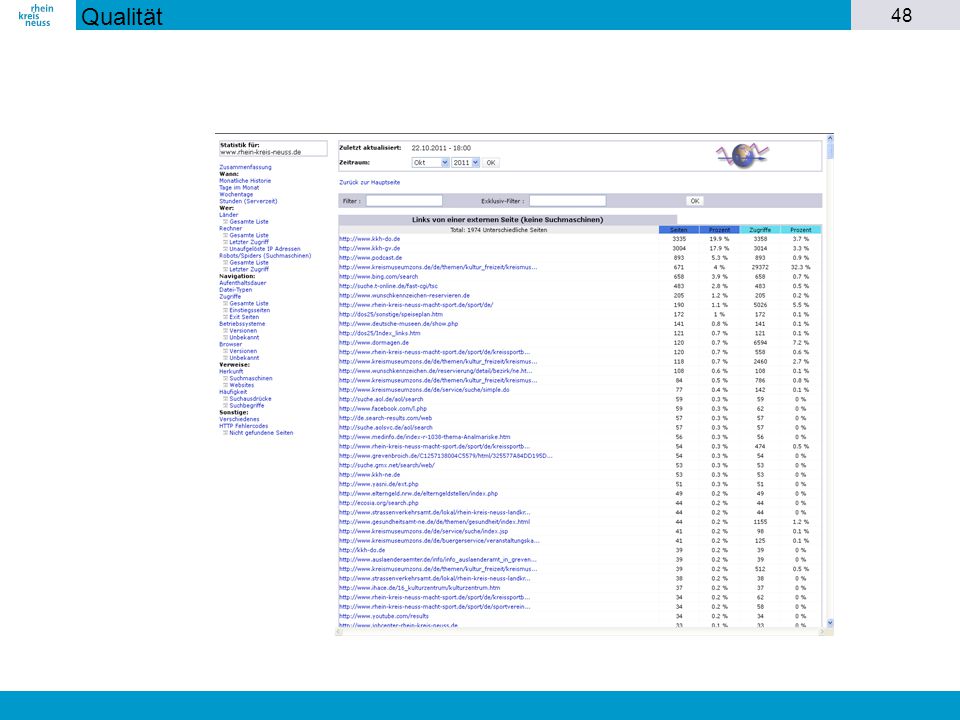
Task: Open Exit Seiten under Zugriffe
Action: [x=244, y=317]
